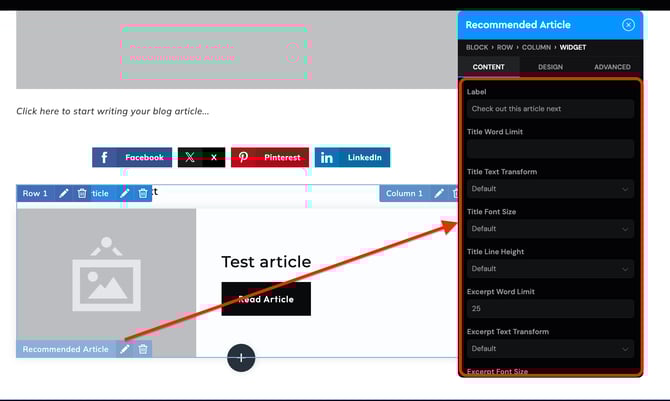The width and height of the screenshot is (670, 401).
Task: Share on Facebook
Action: click(132, 157)
